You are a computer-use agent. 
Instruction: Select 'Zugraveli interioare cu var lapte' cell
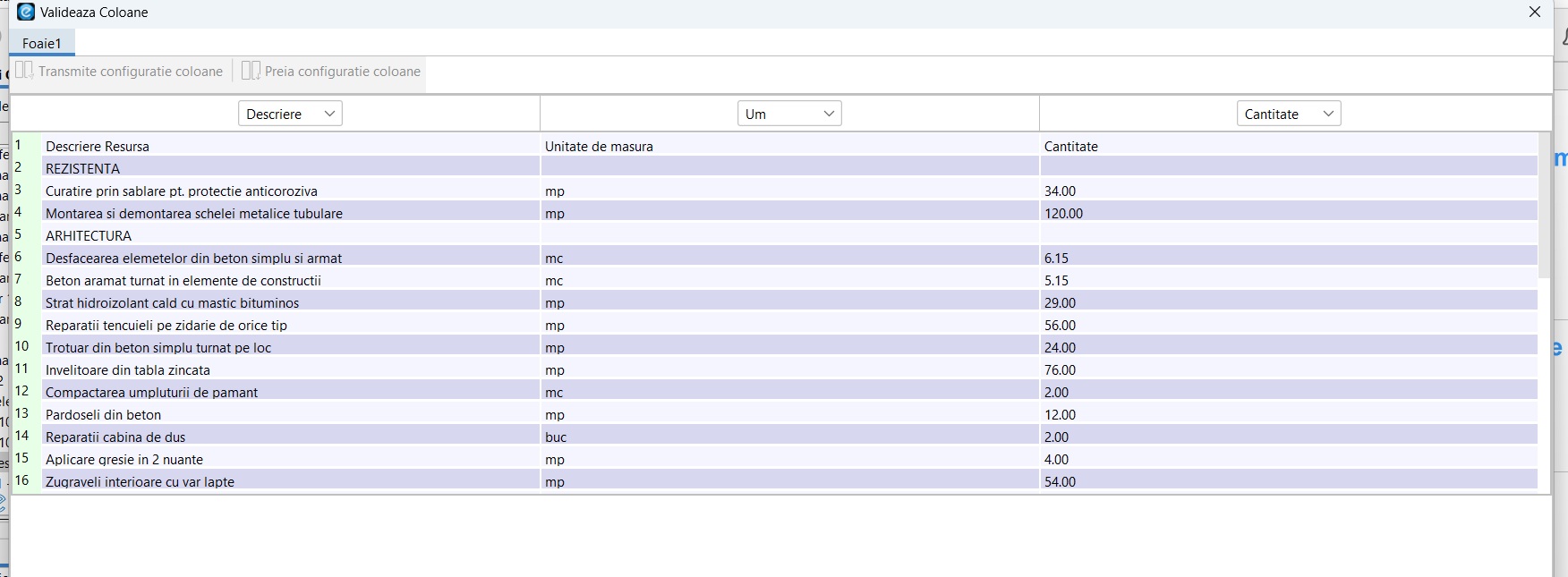(291, 481)
